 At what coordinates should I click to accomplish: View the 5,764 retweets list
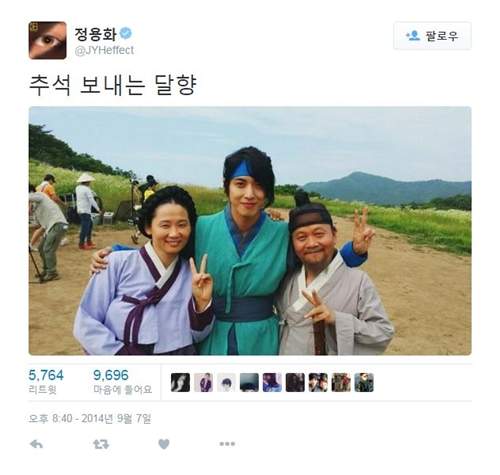click(x=46, y=381)
